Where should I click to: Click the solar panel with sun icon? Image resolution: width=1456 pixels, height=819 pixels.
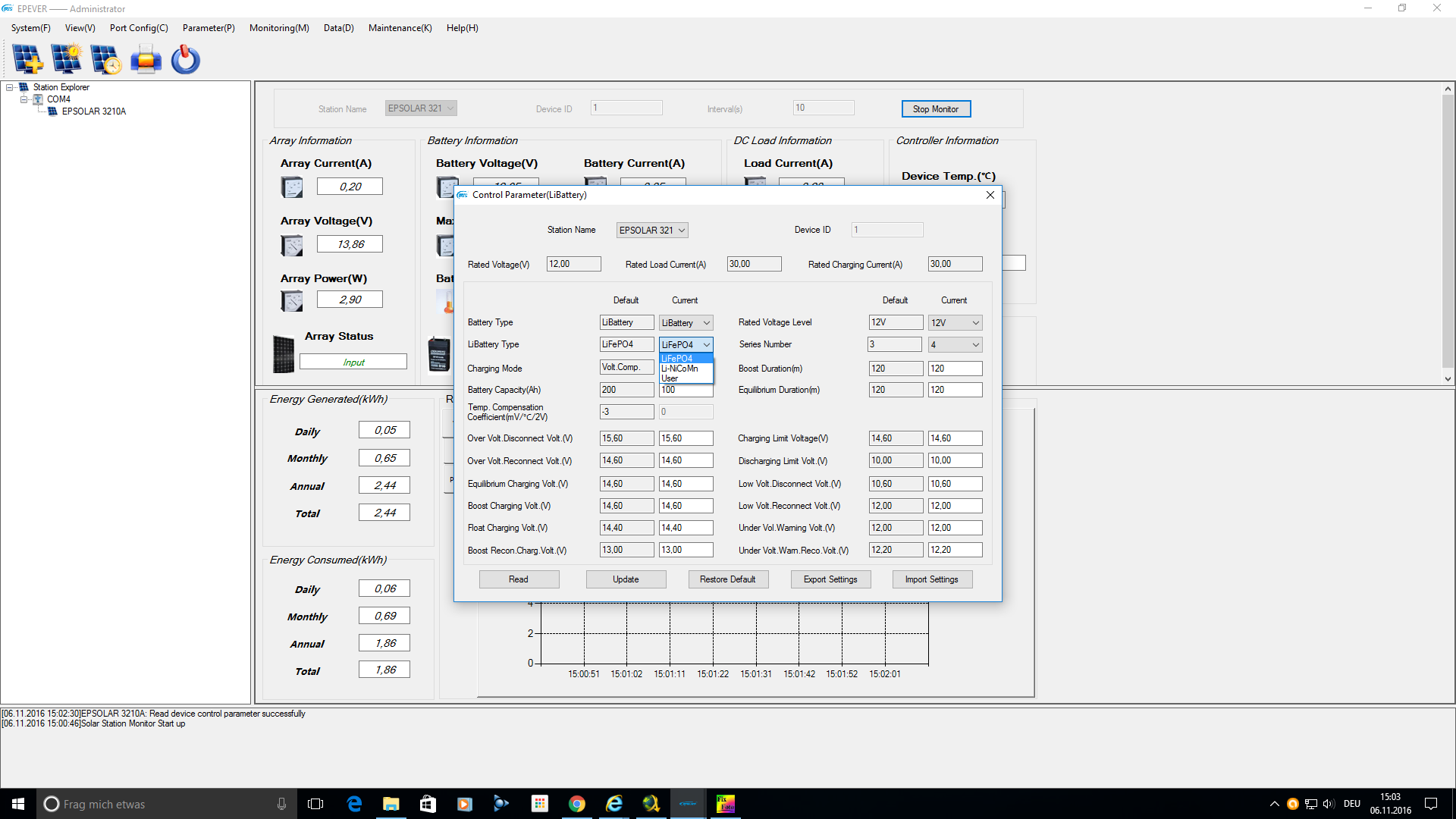[x=67, y=59]
